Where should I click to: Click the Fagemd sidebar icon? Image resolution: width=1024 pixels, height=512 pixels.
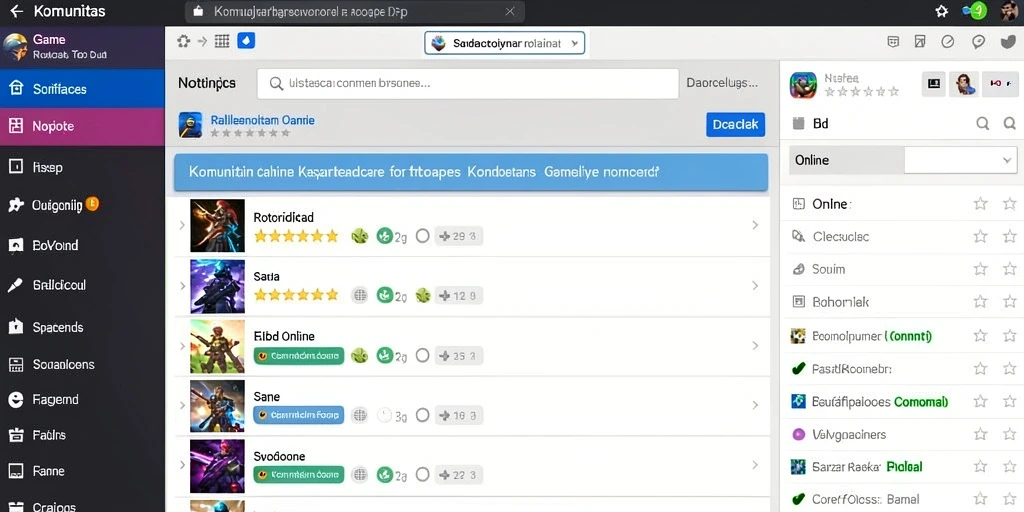pos(15,400)
